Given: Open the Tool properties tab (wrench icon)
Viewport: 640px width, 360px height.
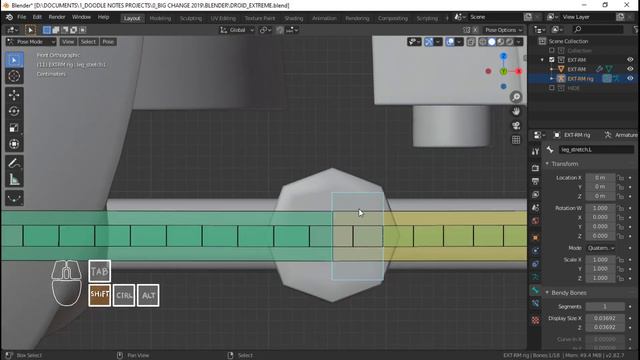Looking at the screenshot, I should pyautogui.click(x=535, y=151).
